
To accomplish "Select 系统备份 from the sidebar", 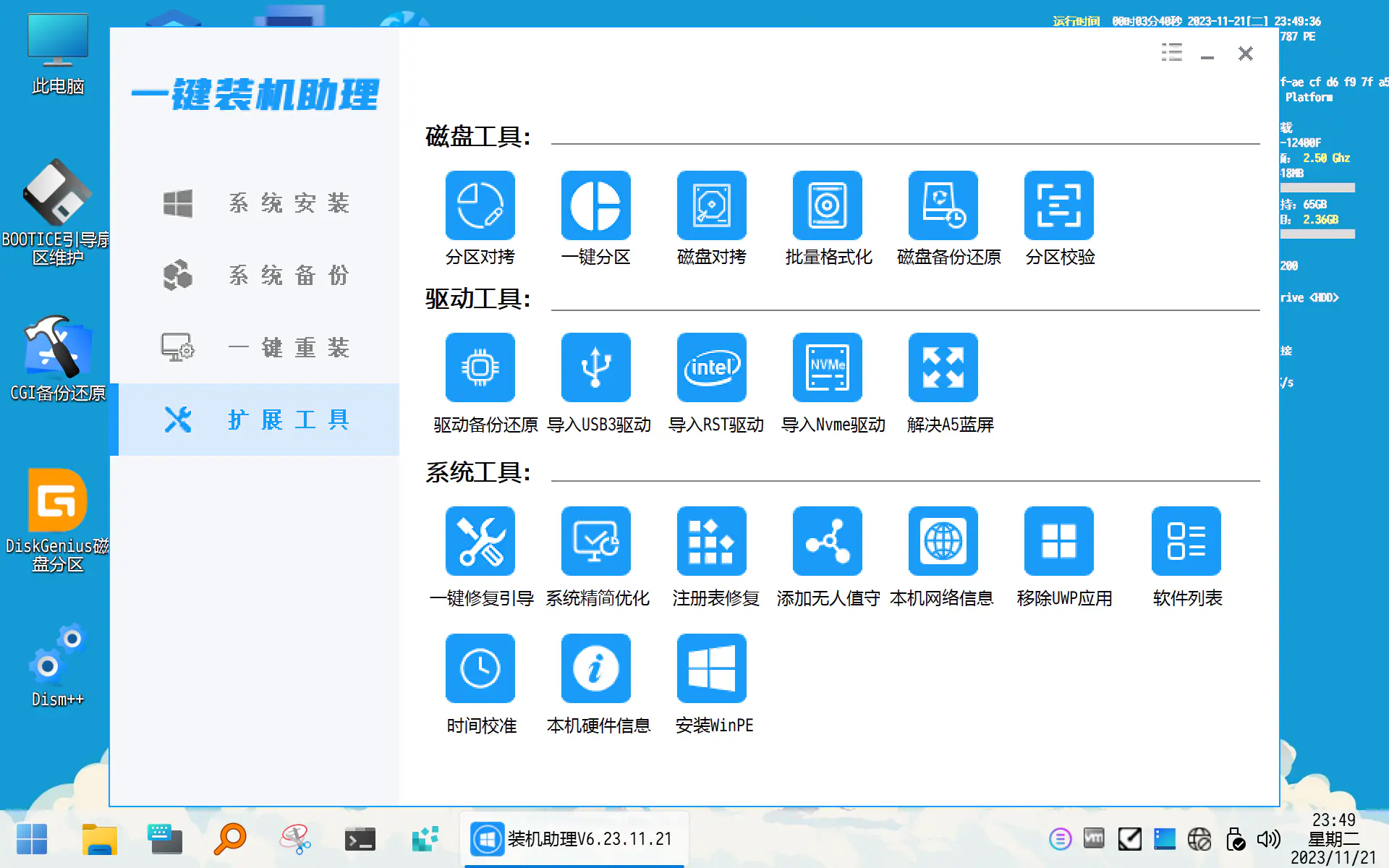I will tap(260, 276).
